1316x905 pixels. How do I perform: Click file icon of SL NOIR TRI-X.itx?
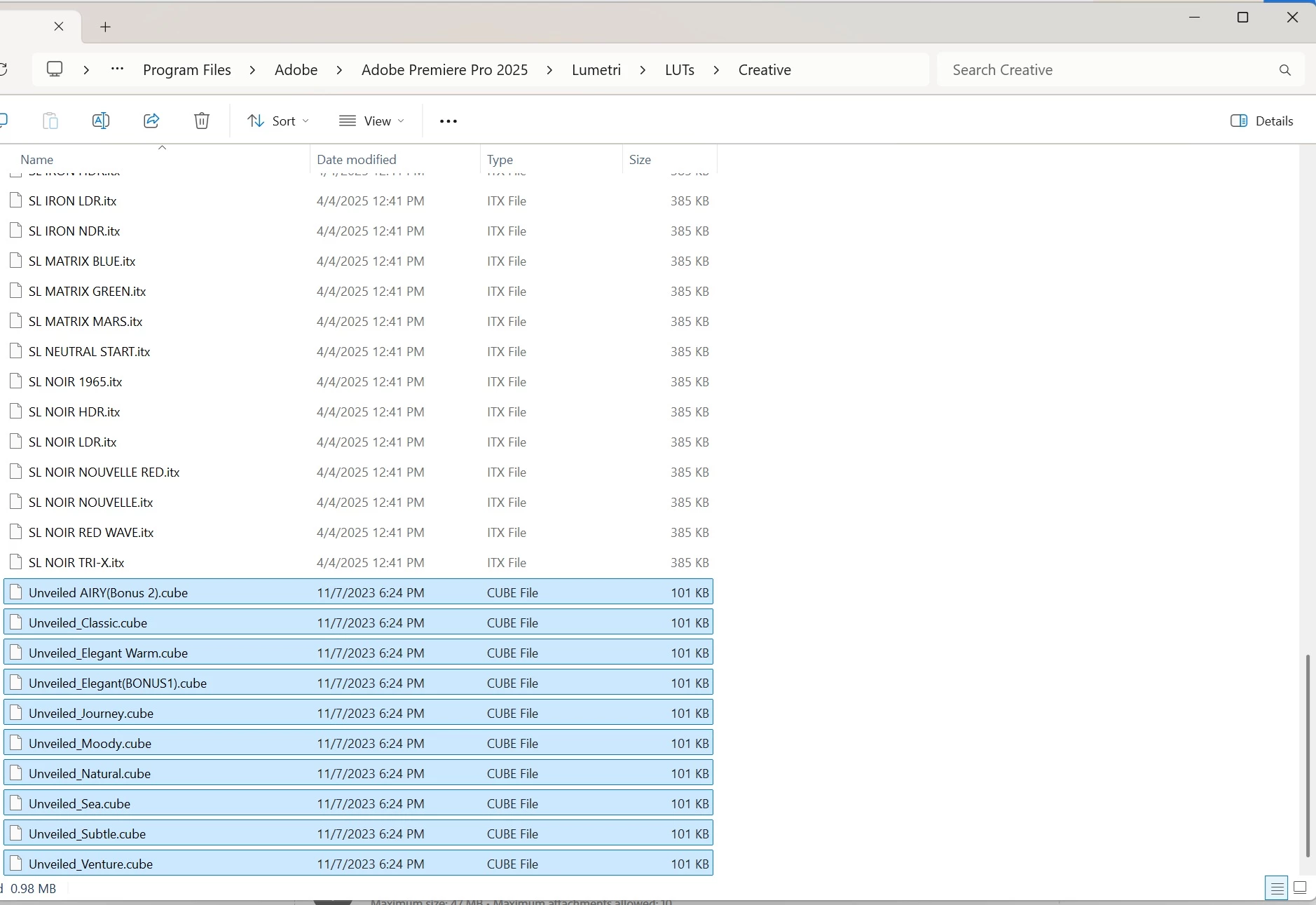tap(15, 562)
